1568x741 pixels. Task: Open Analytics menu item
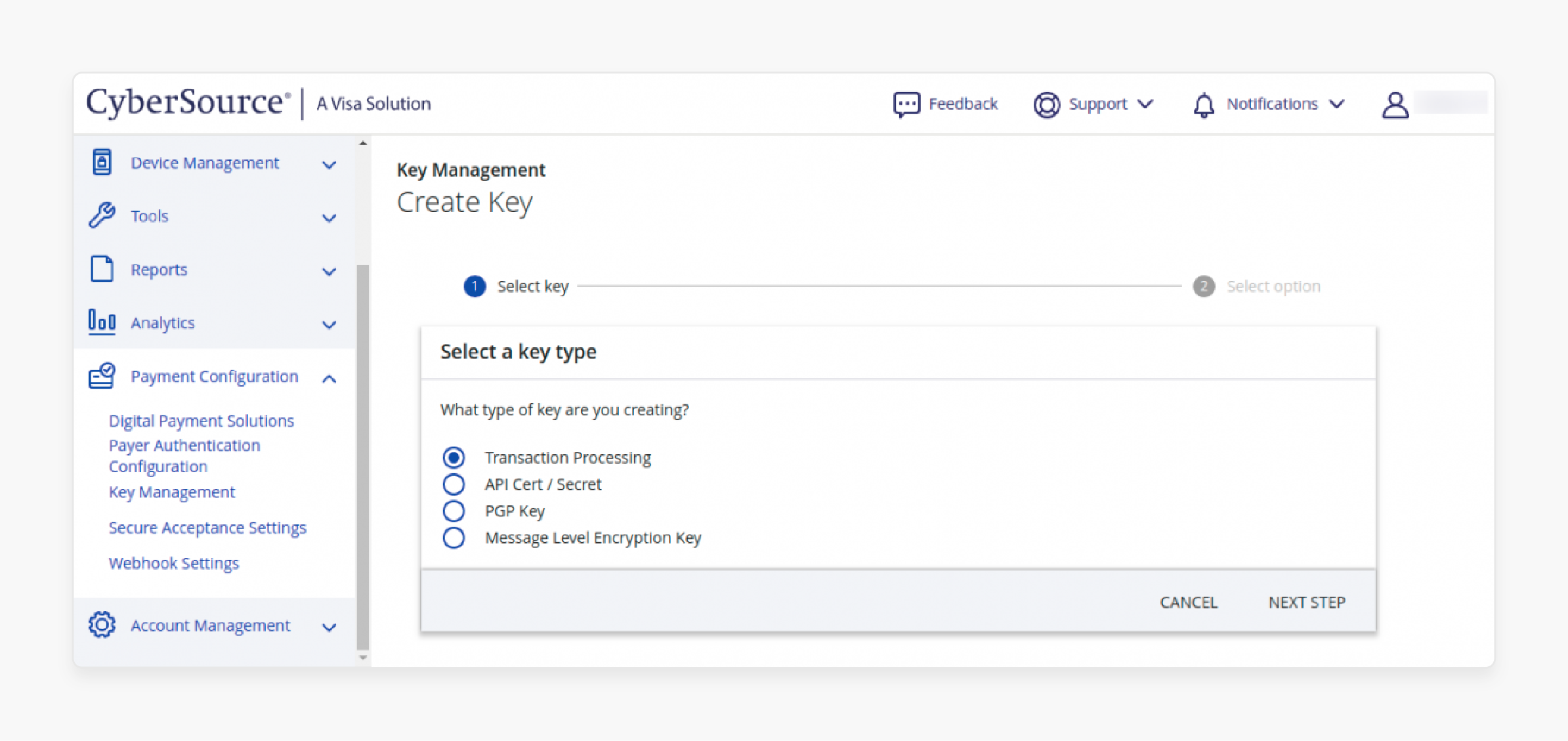215,323
